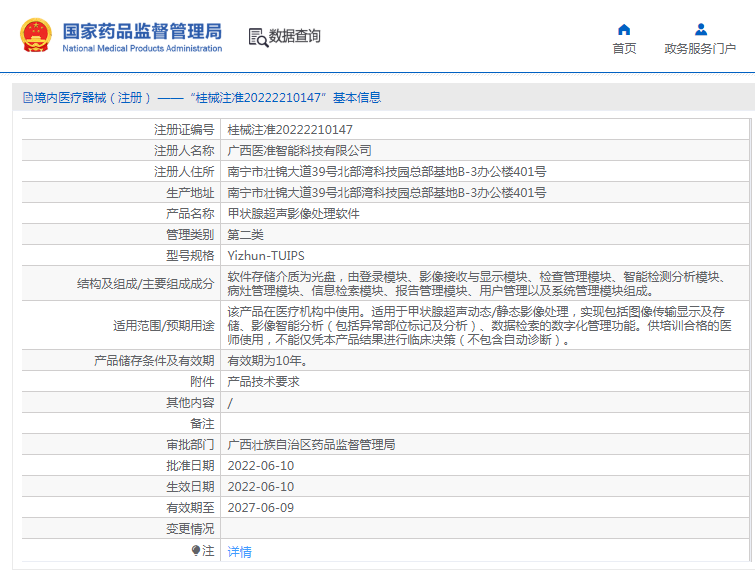
Task: Click the 生产地址 address value
Action: [x=387, y=193]
